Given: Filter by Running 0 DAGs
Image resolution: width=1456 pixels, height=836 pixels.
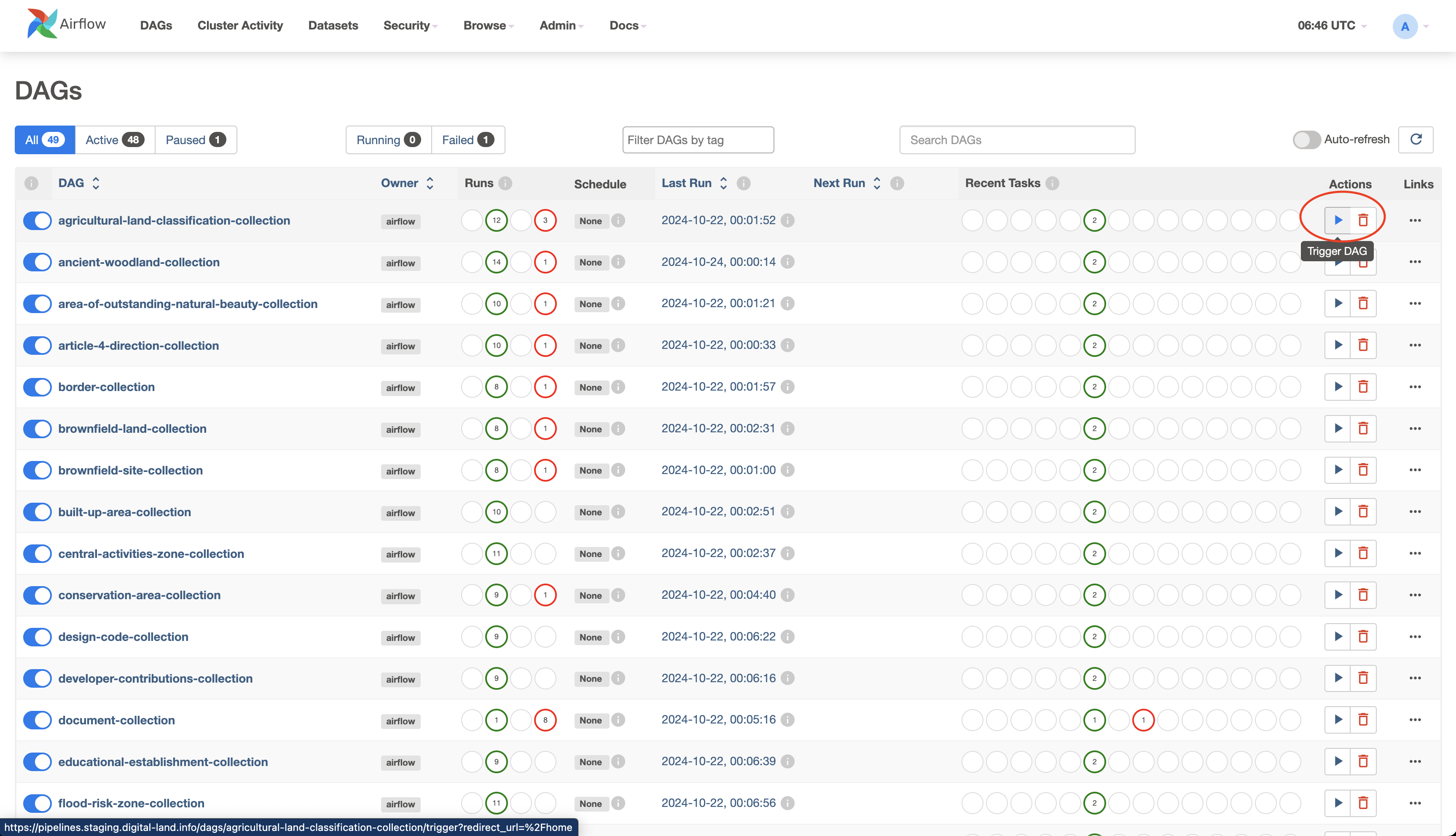Looking at the screenshot, I should click(x=388, y=139).
